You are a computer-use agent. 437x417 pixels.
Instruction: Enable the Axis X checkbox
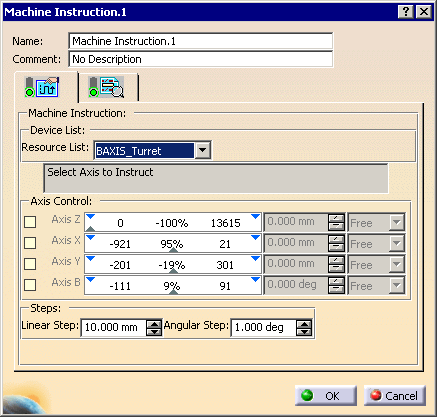click(x=30, y=243)
